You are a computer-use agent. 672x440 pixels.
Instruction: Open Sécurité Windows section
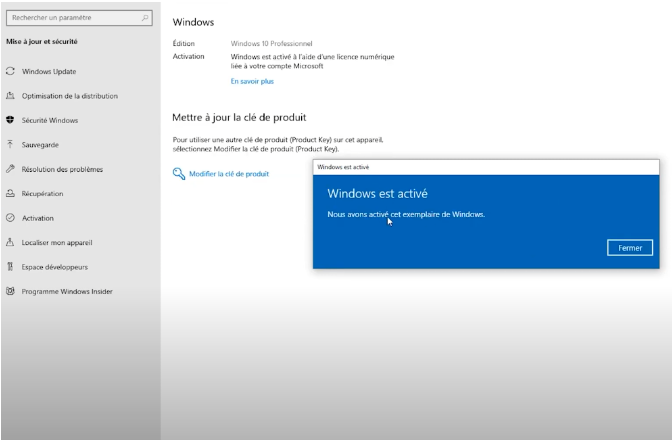(x=50, y=120)
